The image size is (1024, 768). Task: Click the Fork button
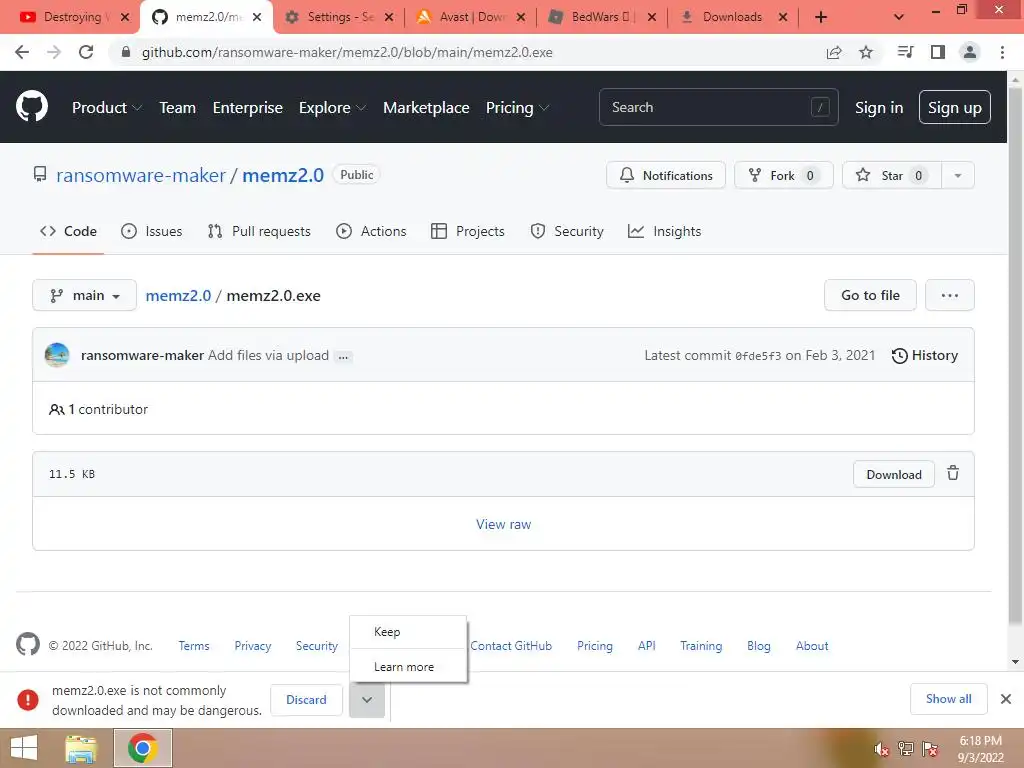tap(784, 176)
